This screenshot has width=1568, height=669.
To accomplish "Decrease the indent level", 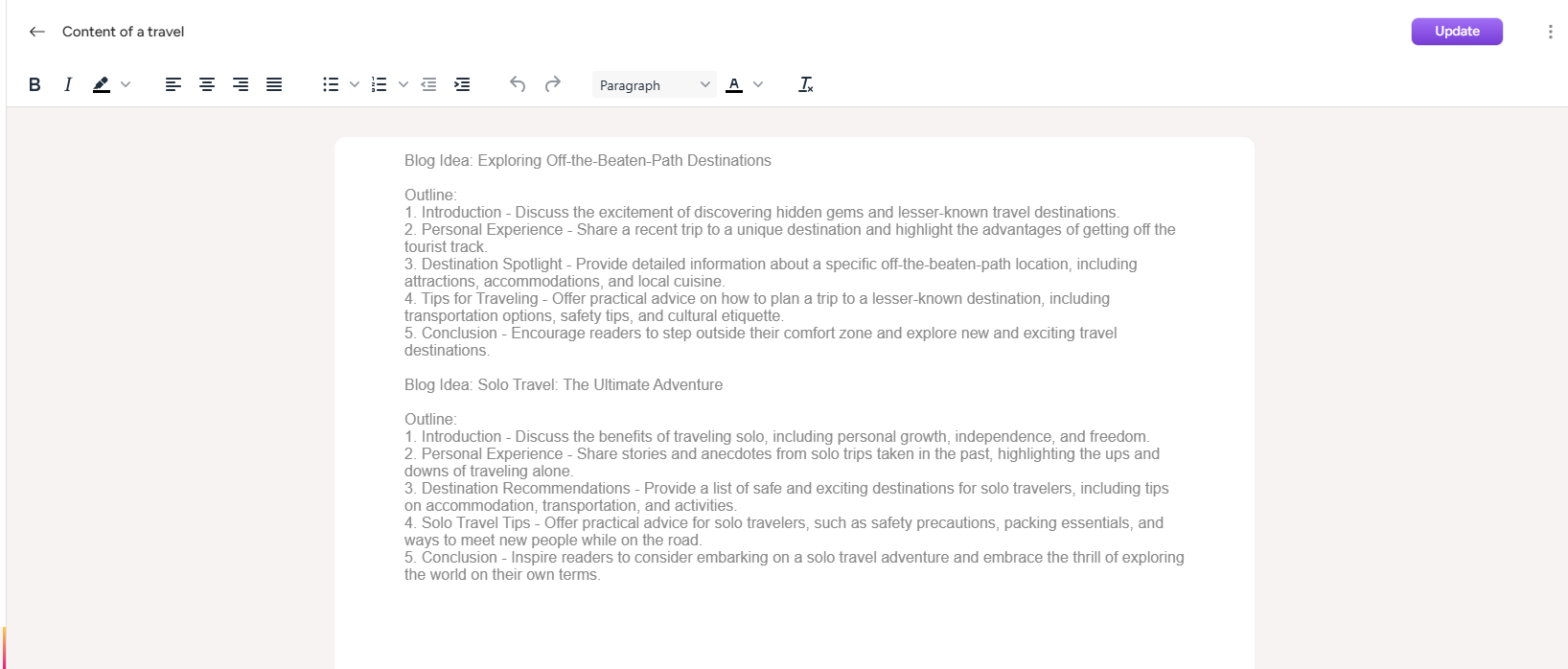I will [x=428, y=84].
